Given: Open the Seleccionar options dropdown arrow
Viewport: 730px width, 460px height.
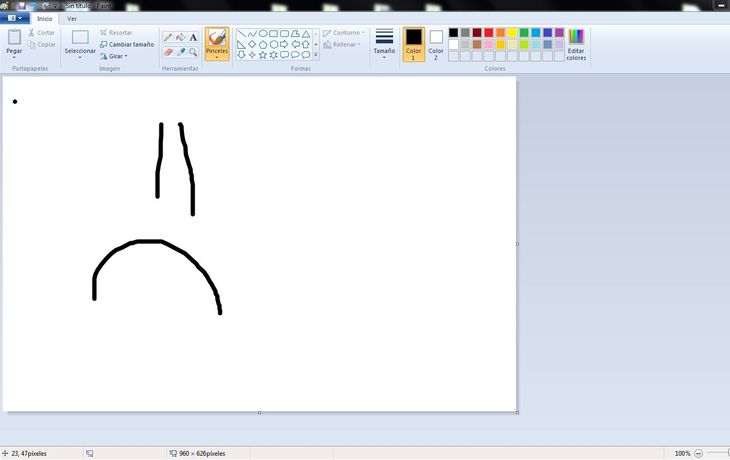Looking at the screenshot, I should pyautogui.click(x=80, y=57).
